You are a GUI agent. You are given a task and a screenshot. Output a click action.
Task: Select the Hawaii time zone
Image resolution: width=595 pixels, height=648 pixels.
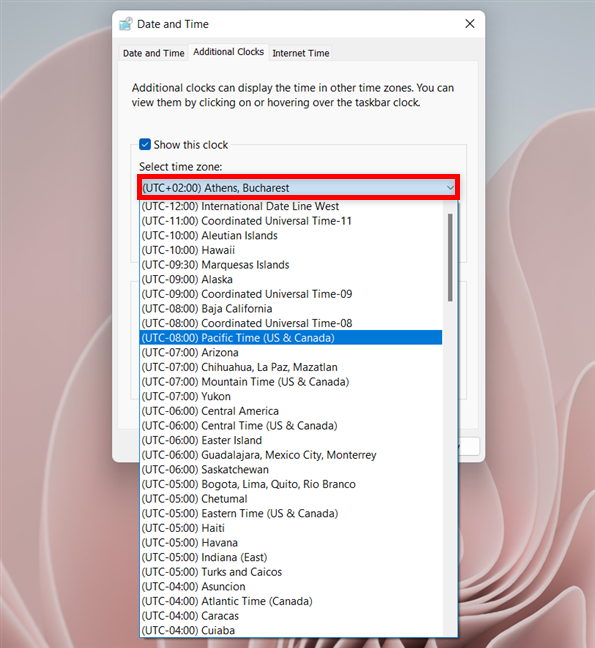tap(291, 250)
